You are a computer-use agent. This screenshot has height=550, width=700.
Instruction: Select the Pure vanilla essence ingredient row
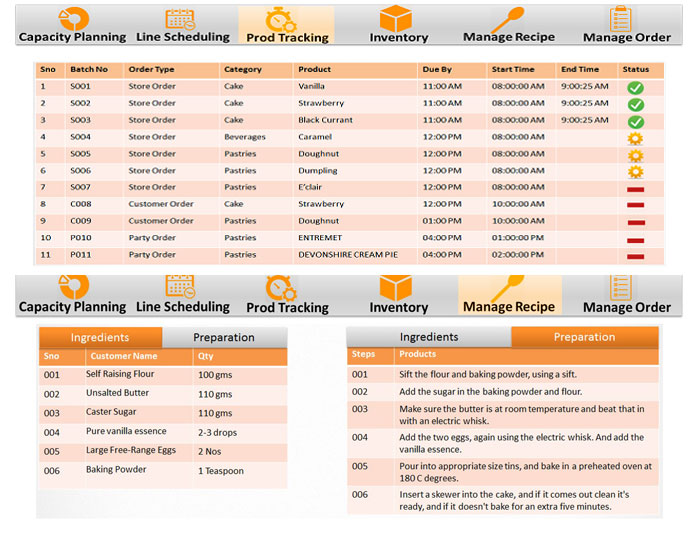point(163,433)
